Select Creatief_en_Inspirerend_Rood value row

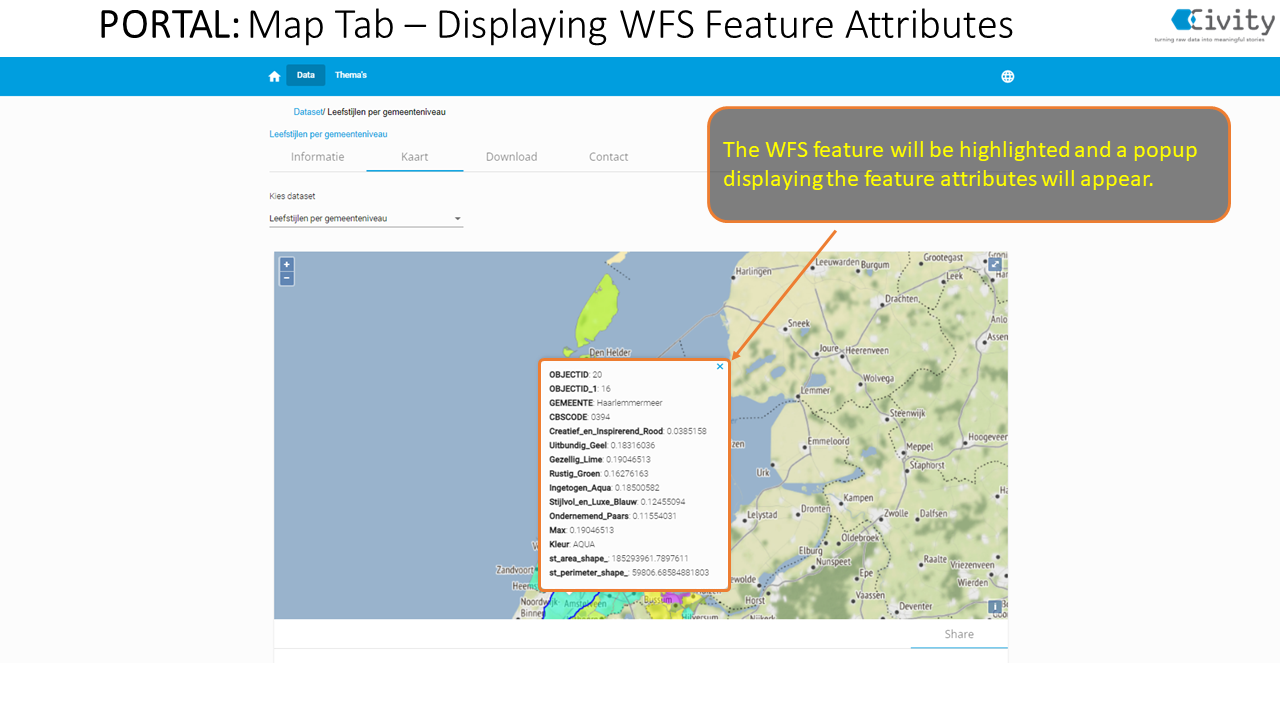tap(628, 431)
